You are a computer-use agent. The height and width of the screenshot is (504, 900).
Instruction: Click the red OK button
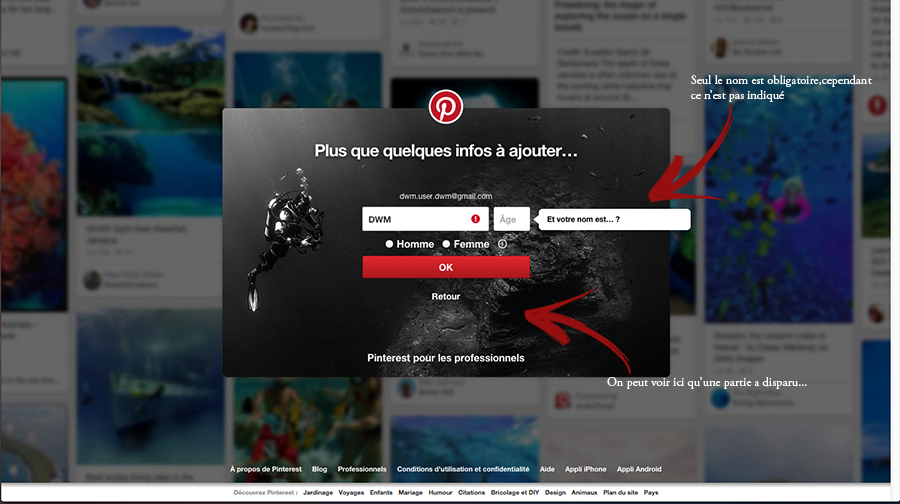446,267
